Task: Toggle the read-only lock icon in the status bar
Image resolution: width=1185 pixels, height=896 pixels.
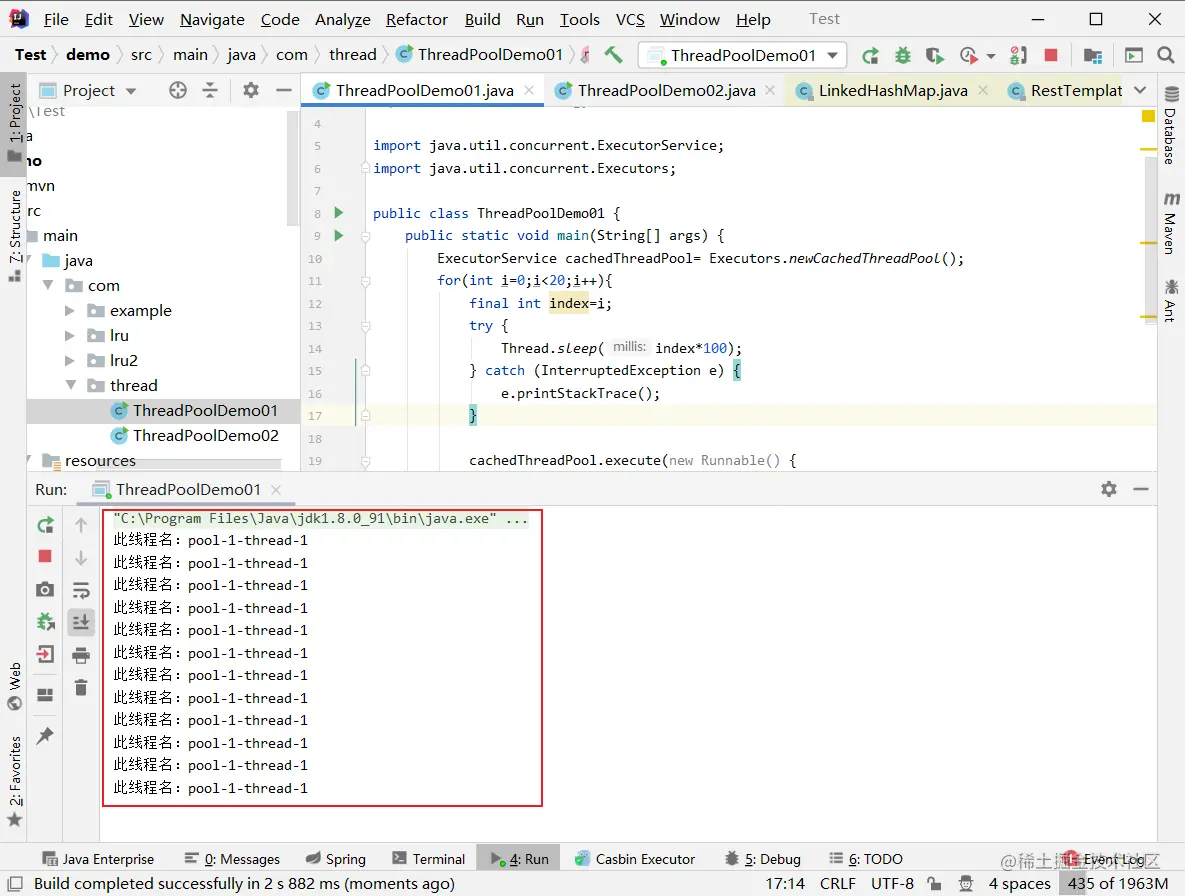Action: tap(935, 883)
